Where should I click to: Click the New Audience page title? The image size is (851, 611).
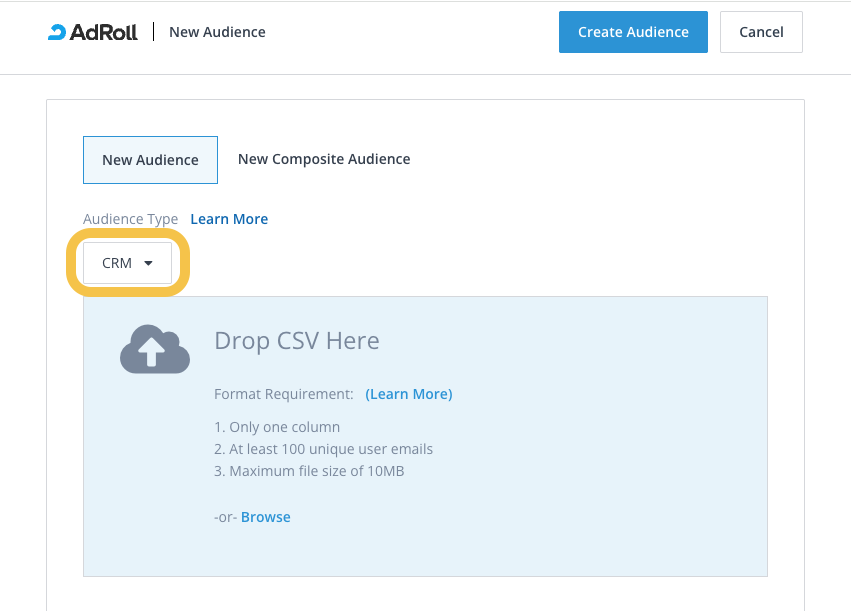pos(217,32)
